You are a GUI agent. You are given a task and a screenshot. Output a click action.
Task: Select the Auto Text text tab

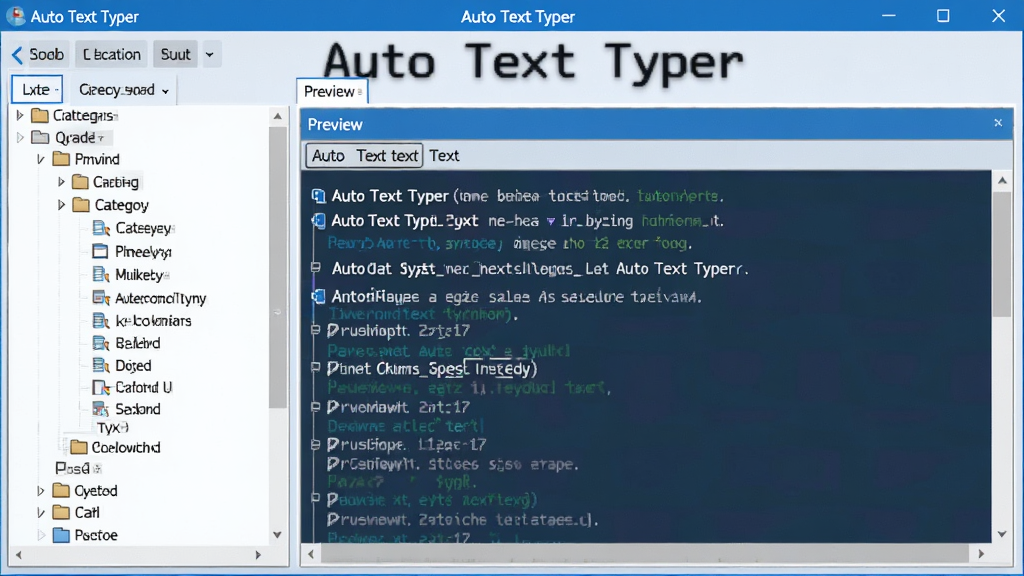tap(364, 155)
